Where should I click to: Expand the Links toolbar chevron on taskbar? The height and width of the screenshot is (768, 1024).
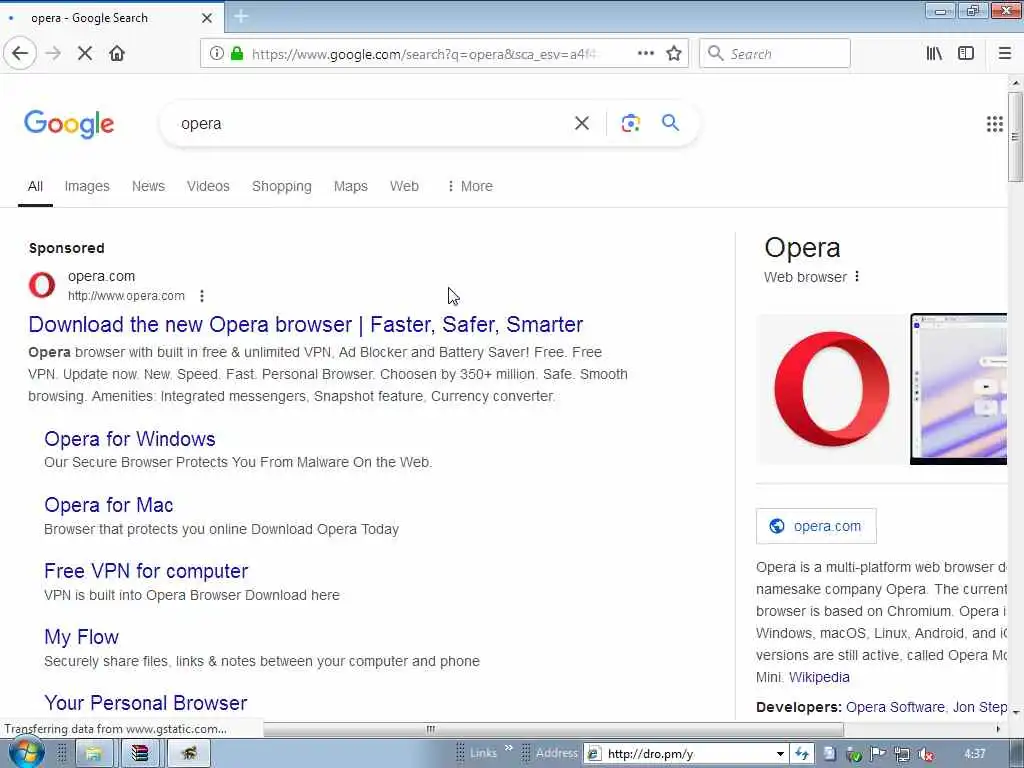click(x=509, y=748)
